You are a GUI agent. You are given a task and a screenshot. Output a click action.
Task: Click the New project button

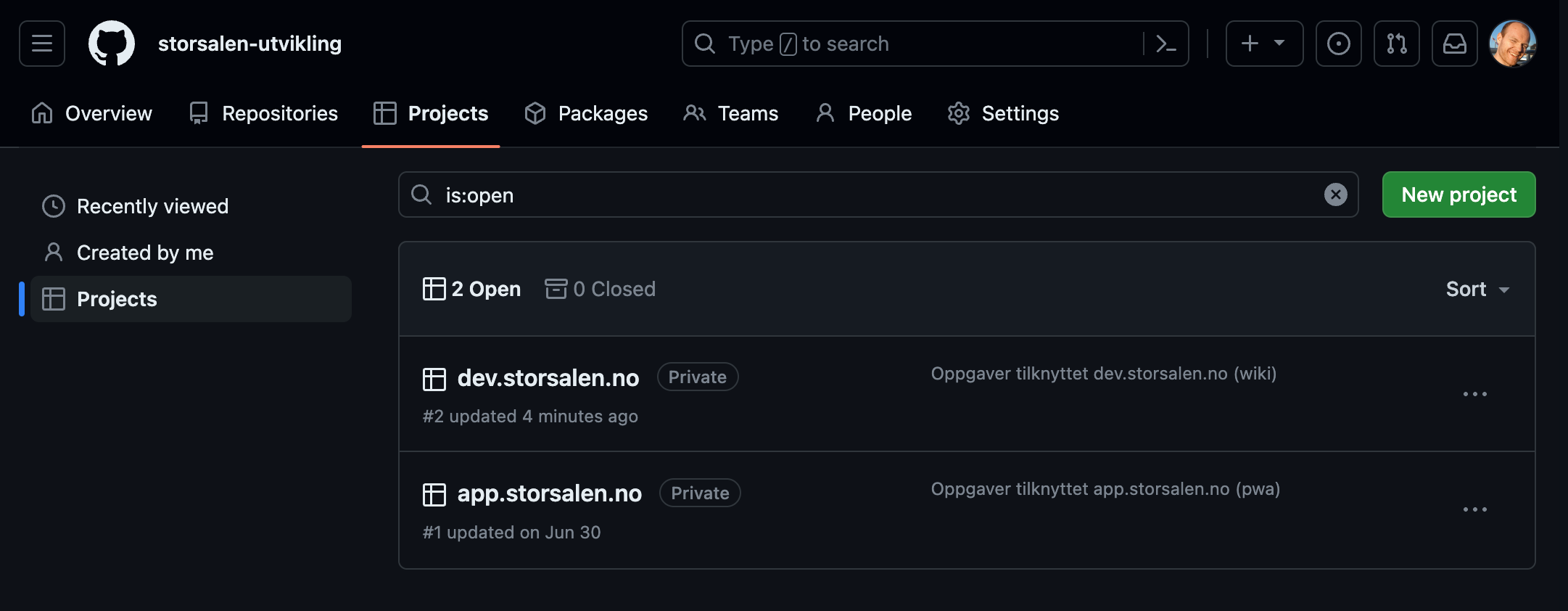1458,194
